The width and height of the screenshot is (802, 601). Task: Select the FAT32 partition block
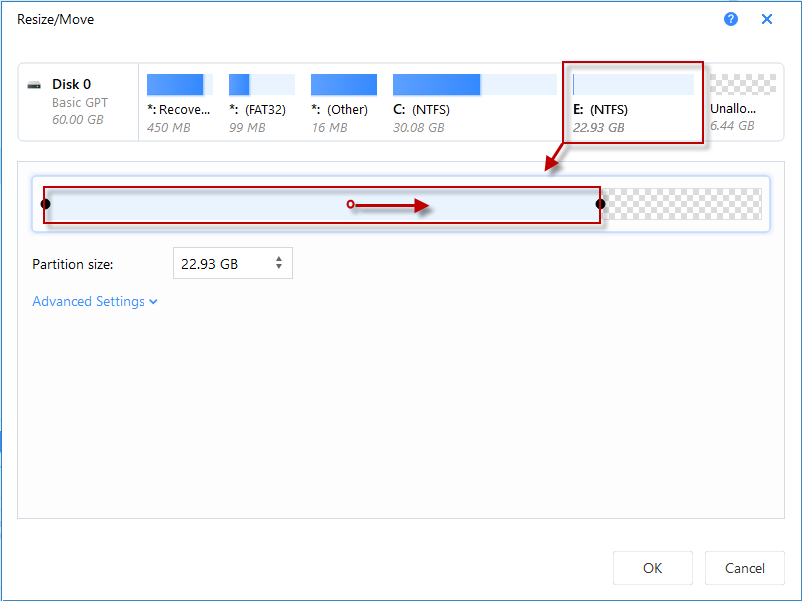tap(261, 100)
